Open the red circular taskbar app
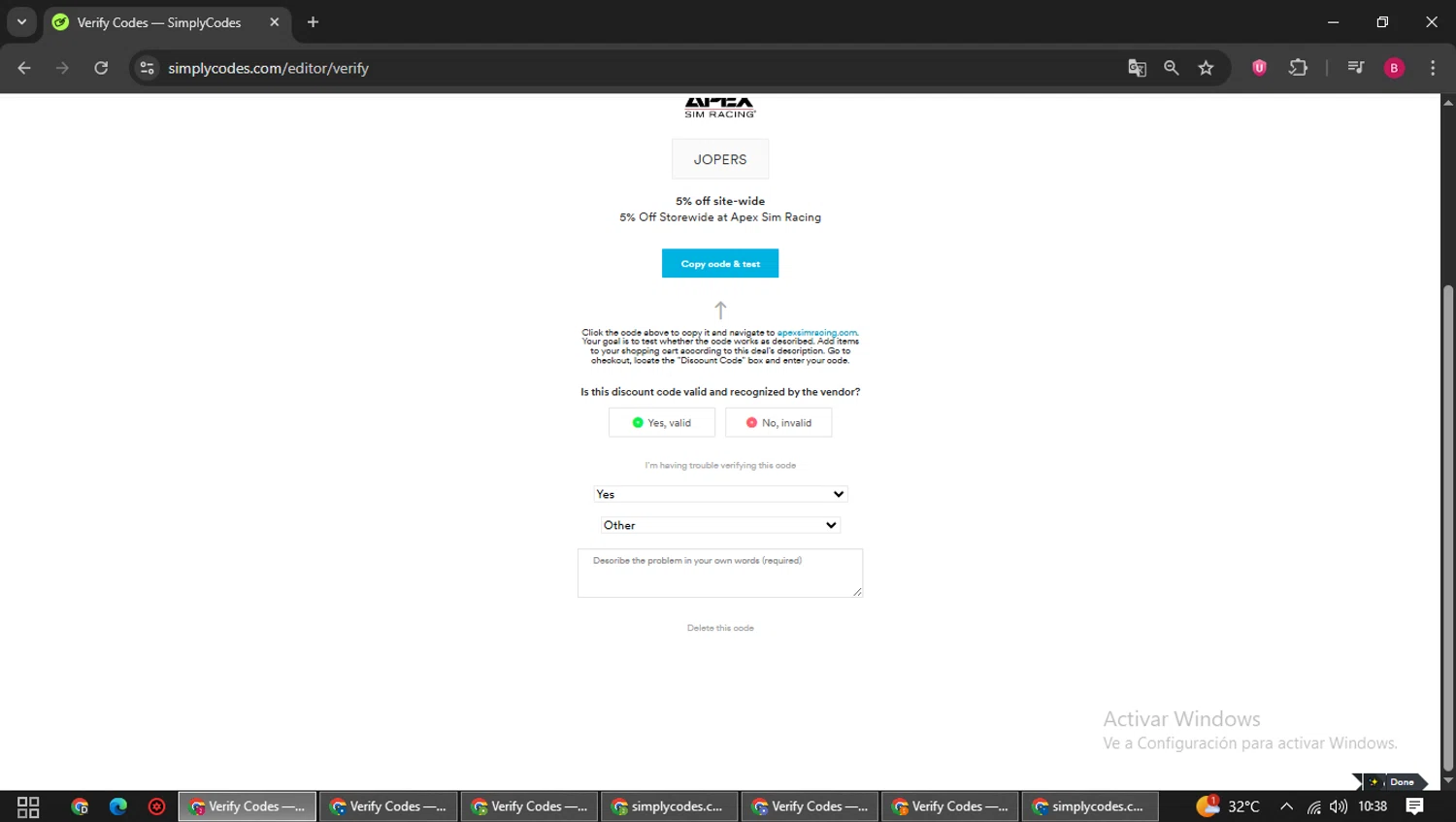The height and width of the screenshot is (822, 1456). tap(156, 806)
